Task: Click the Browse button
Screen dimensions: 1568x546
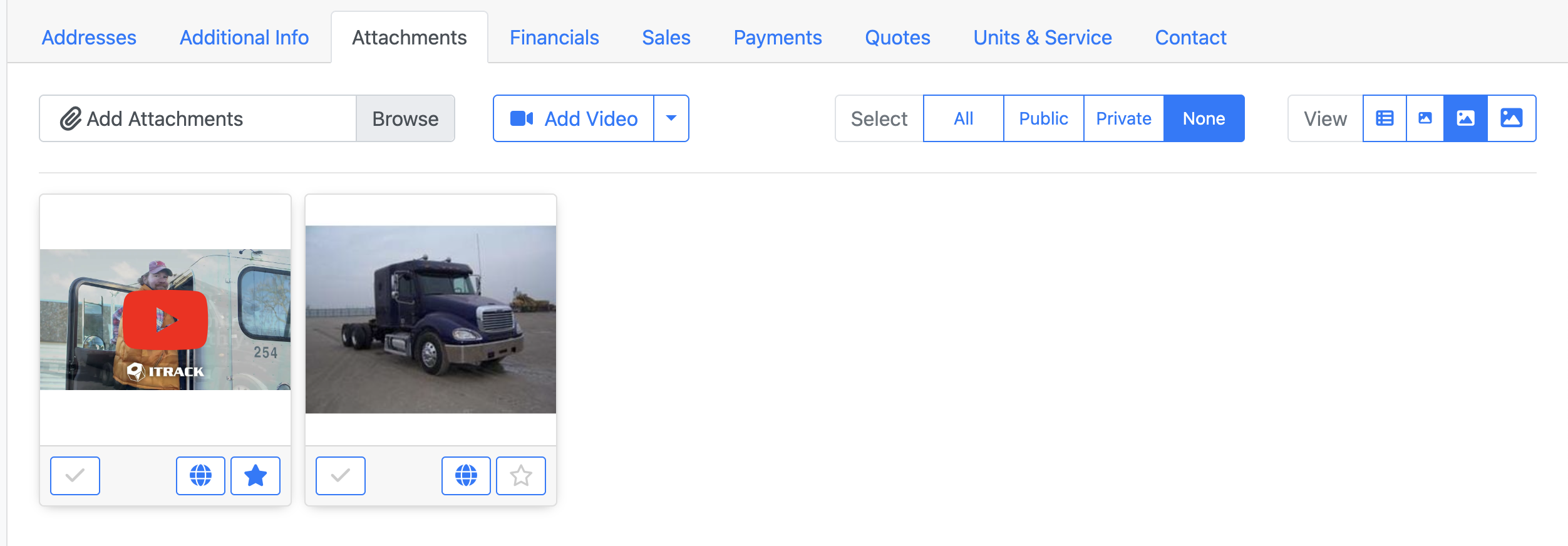Action: tap(405, 118)
